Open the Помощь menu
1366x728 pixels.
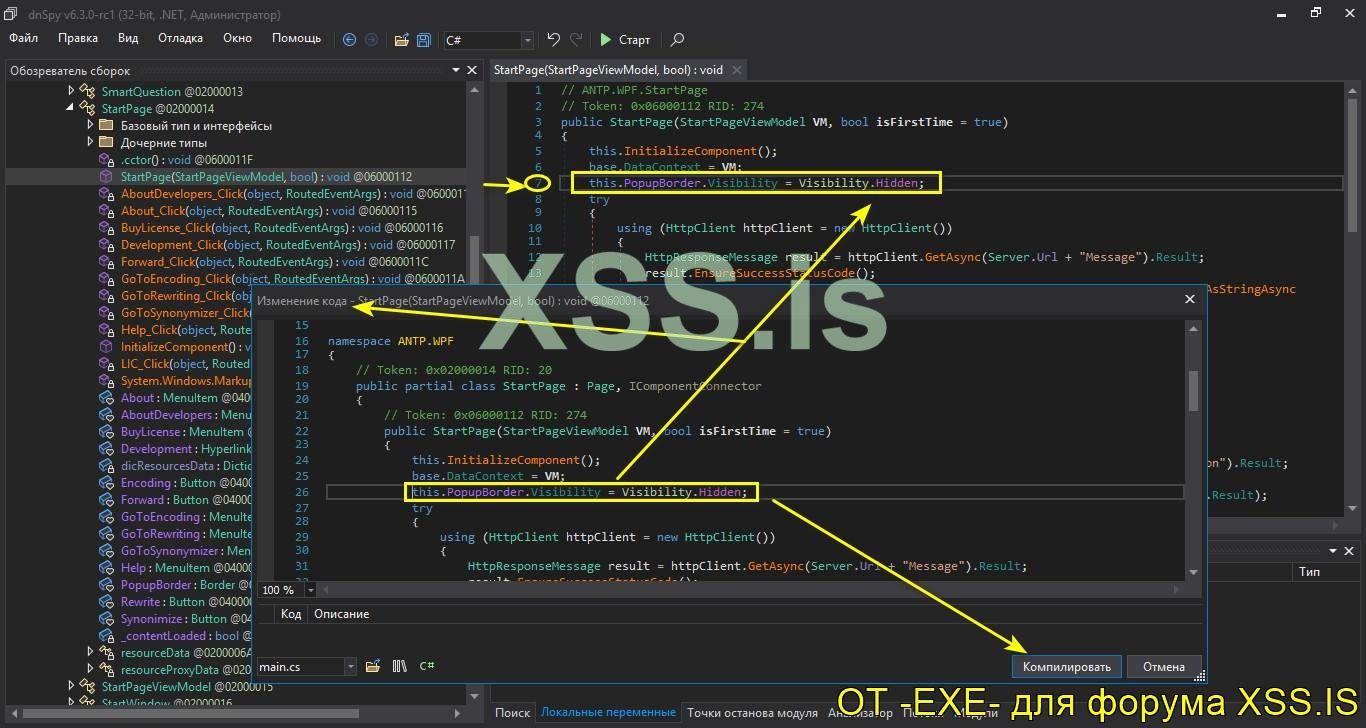[x=296, y=38]
